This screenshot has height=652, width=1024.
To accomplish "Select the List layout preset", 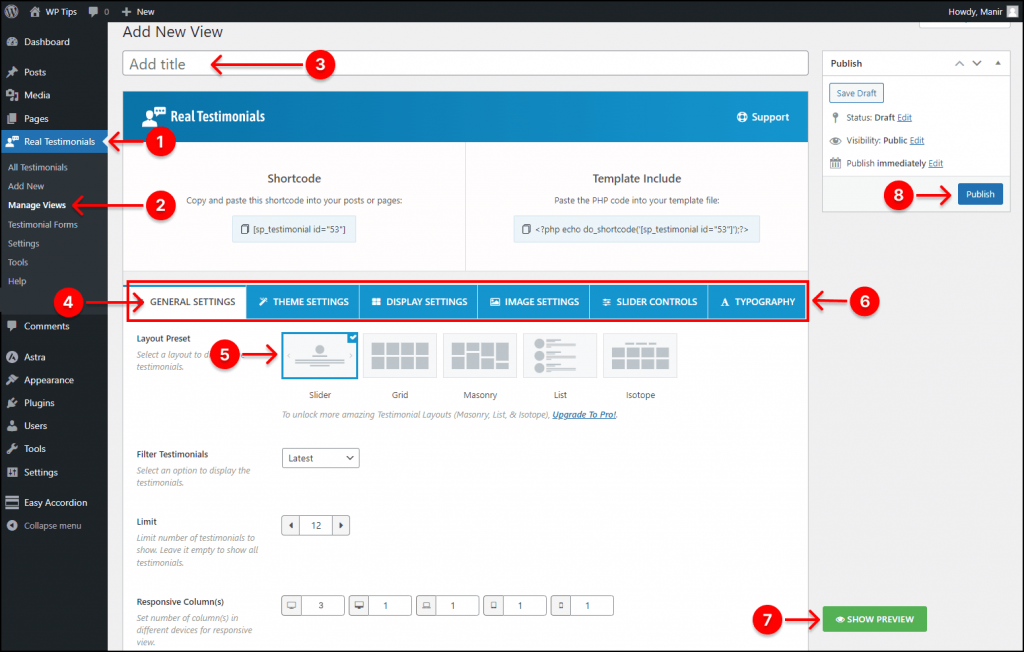I will click(x=560, y=355).
